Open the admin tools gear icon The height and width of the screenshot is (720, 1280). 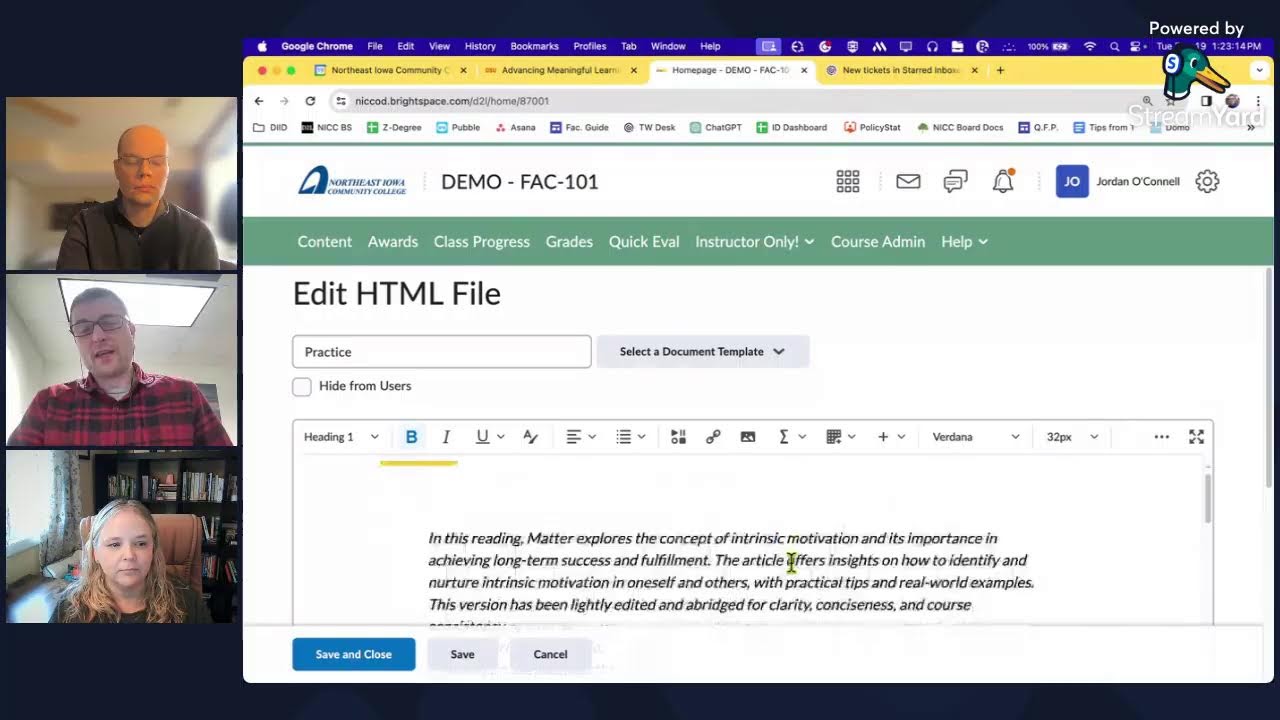pyautogui.click(x=1207, y=181)
